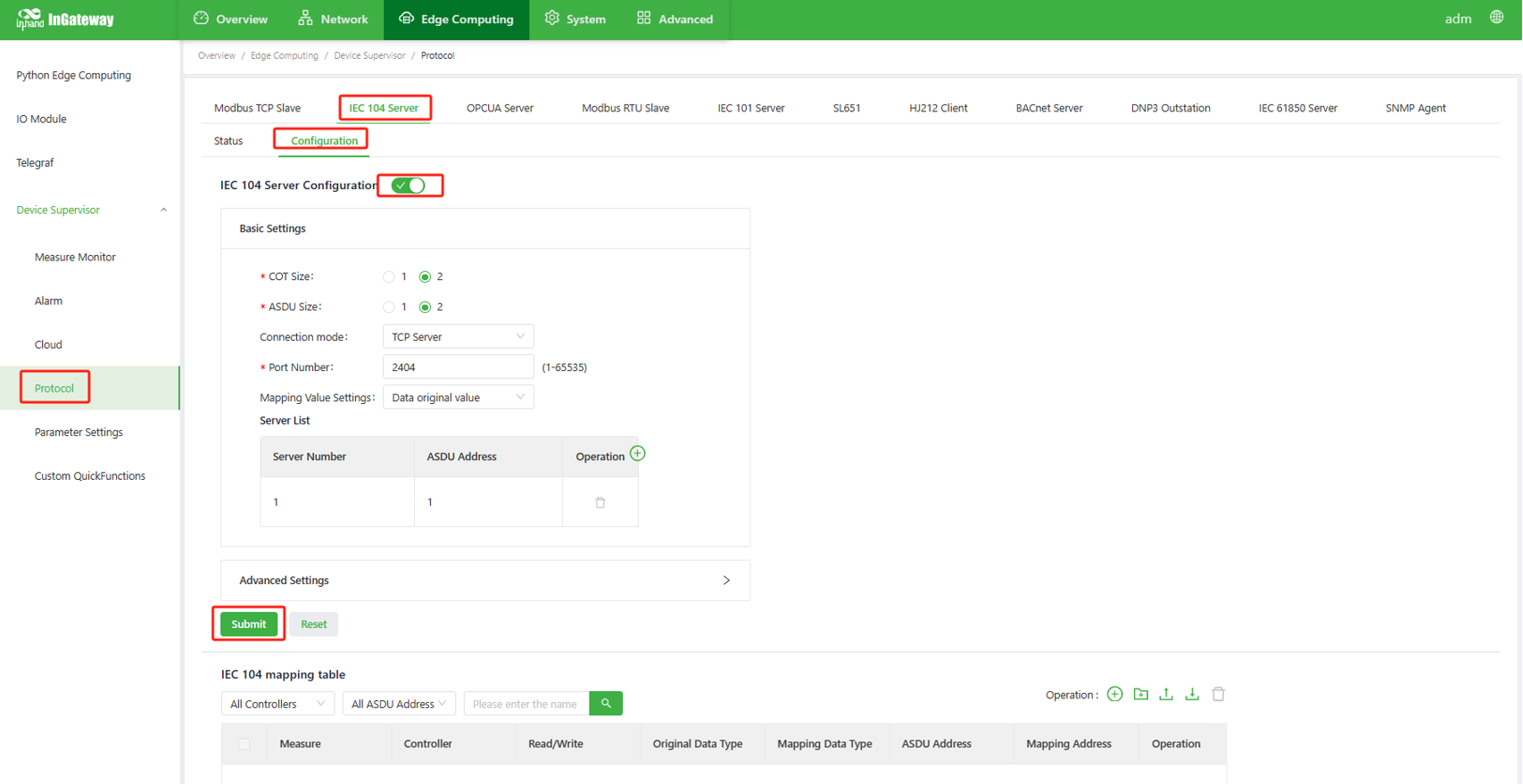The image size is (1523, 784).
Task: Expand the Advanced Settings section
Action: click(484, 581)
